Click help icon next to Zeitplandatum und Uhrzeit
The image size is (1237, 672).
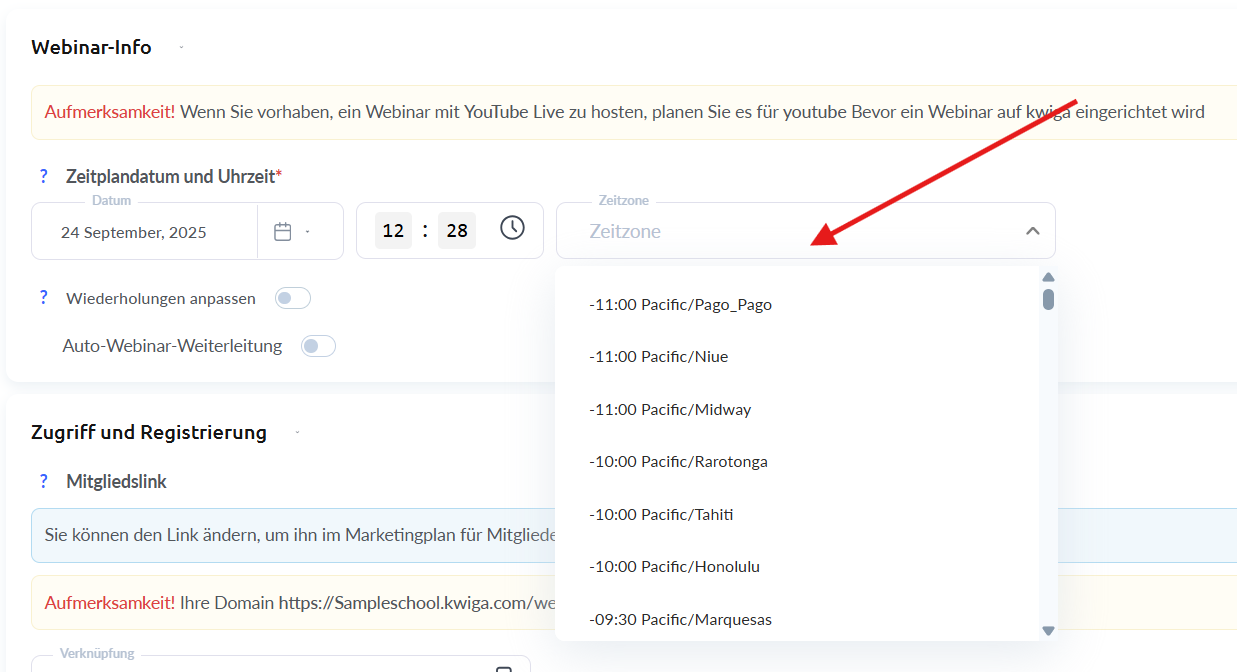[43, 177]
